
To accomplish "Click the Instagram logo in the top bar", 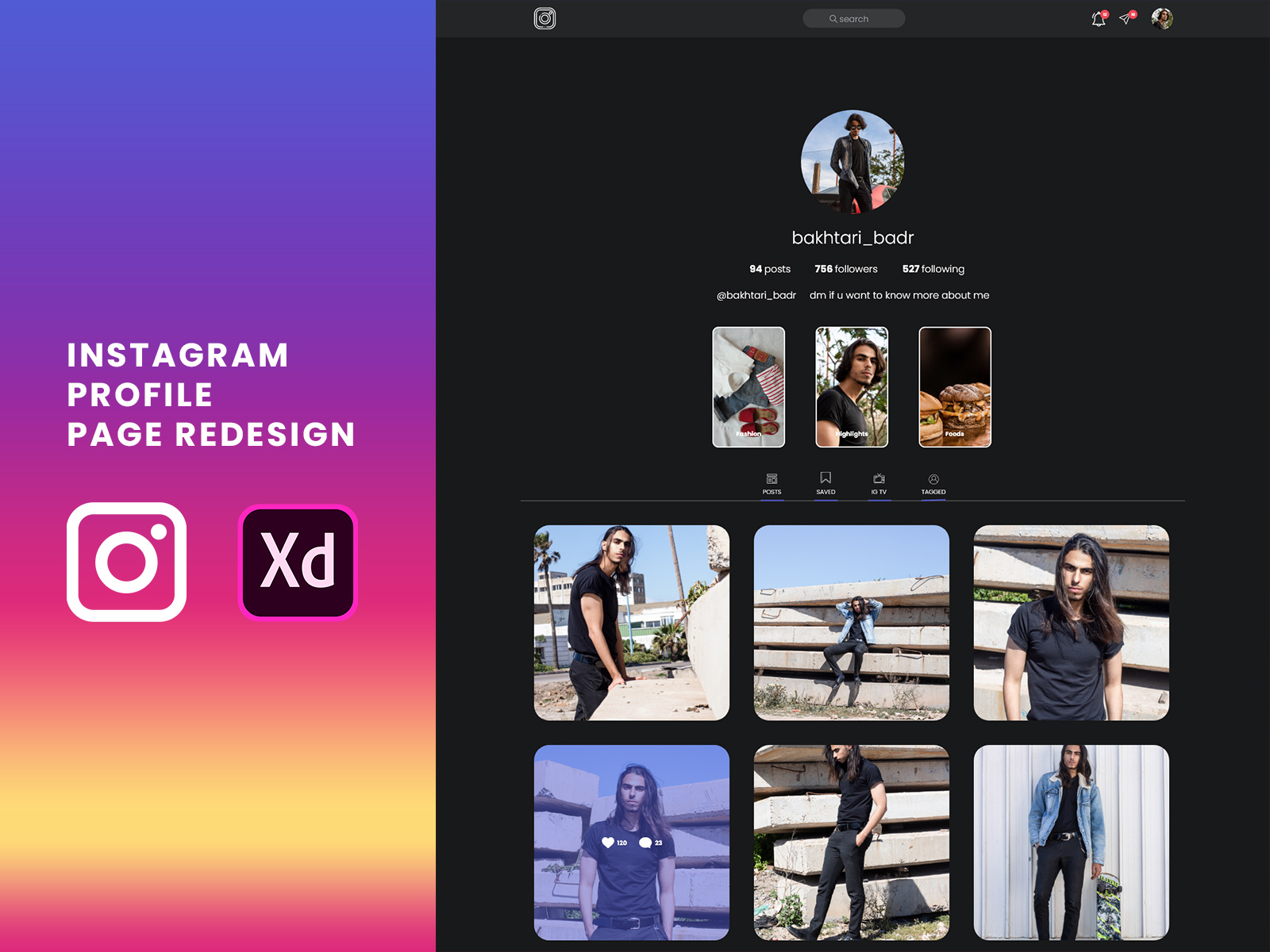I will 545,18.
